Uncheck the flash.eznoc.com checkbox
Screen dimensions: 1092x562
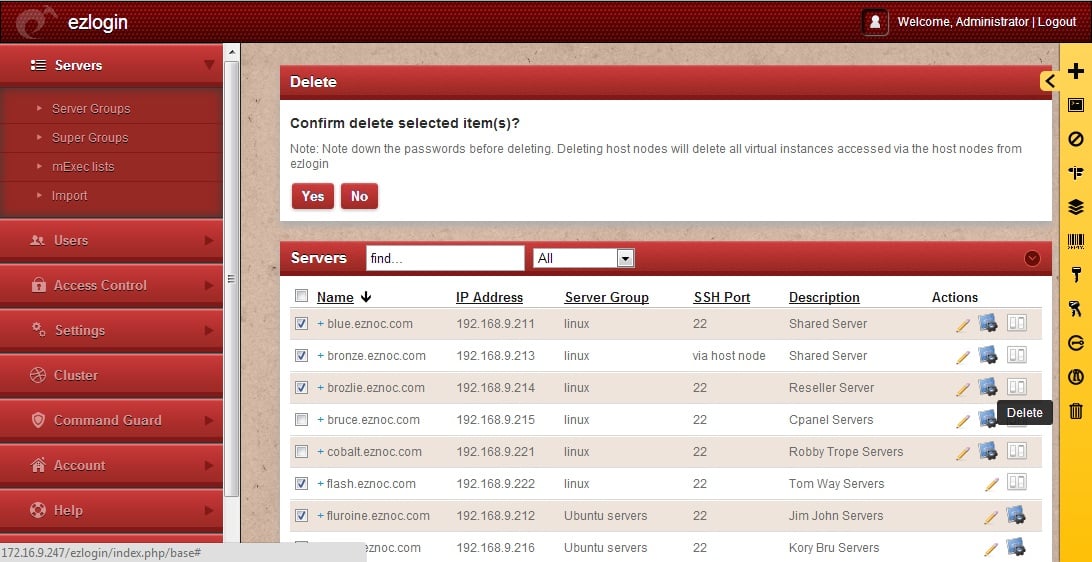tap(301, 483)
